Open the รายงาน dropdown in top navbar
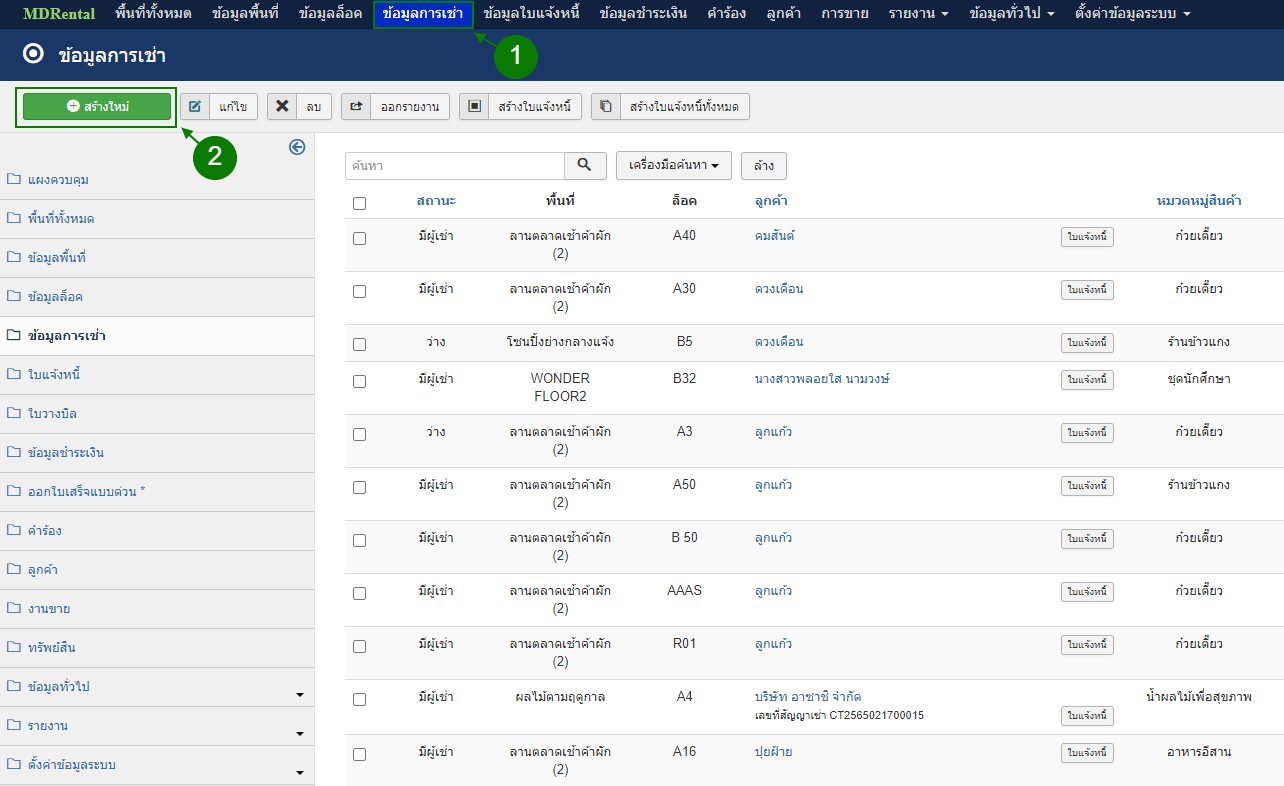1284x786 pixels. pyautogui.click(x=918, y=14)
